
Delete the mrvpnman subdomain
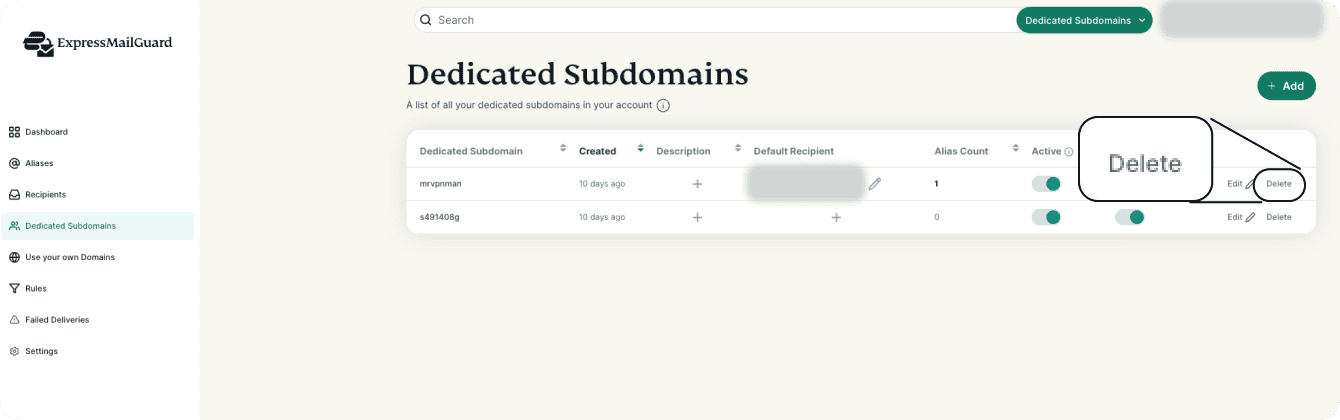[x=1279, y=184]
